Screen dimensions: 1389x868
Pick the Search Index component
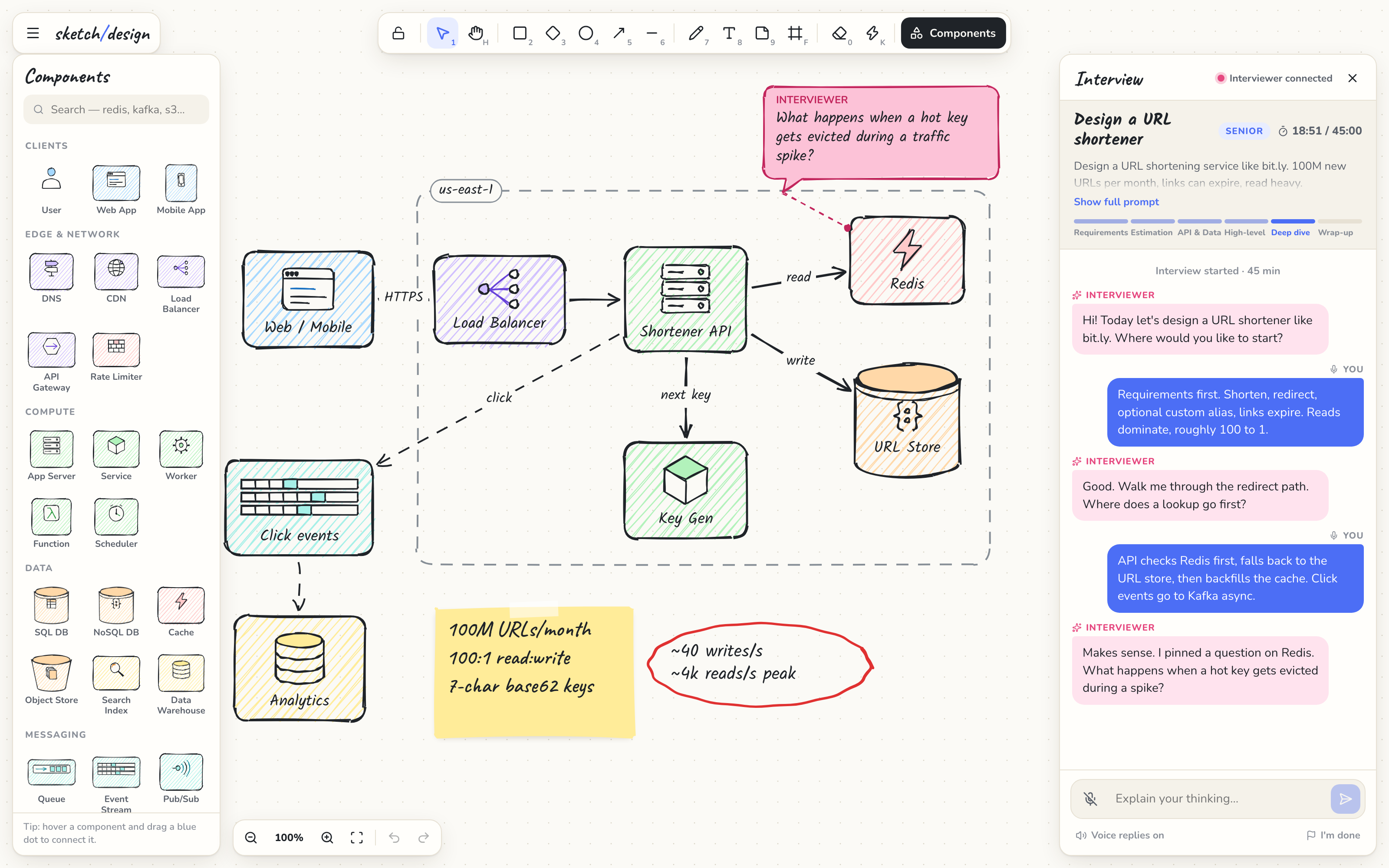tap(116, 685)
